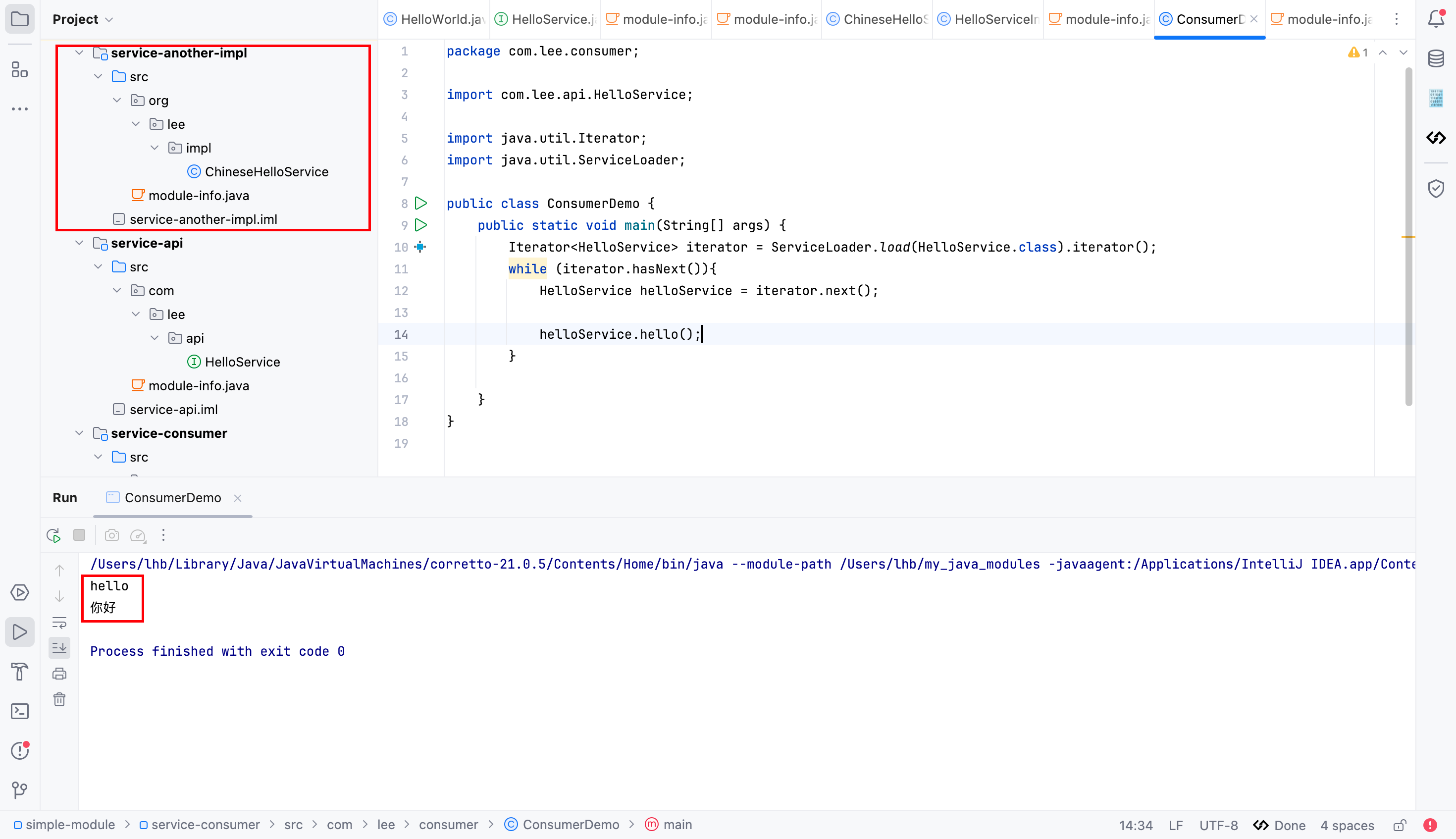Collapse the org package node
Image resolution: width=1456 pixels, height=839 pixels.
[117, 100]
